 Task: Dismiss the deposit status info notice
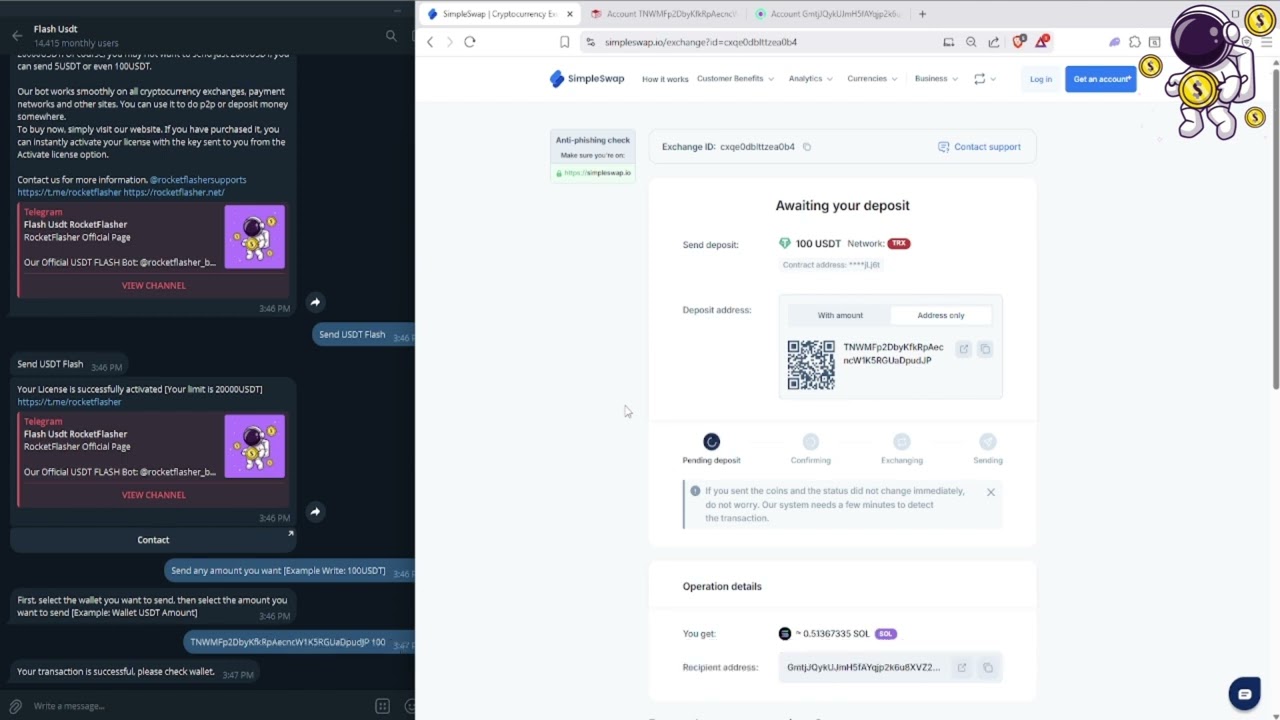[991, 492]
